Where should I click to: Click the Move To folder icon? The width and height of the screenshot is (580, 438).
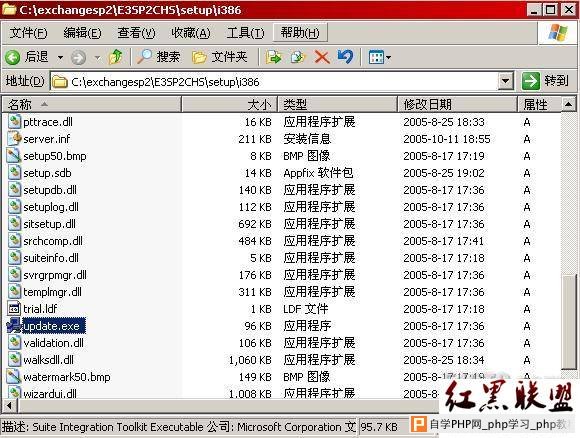pyautogui.click(x=273, y=57)
